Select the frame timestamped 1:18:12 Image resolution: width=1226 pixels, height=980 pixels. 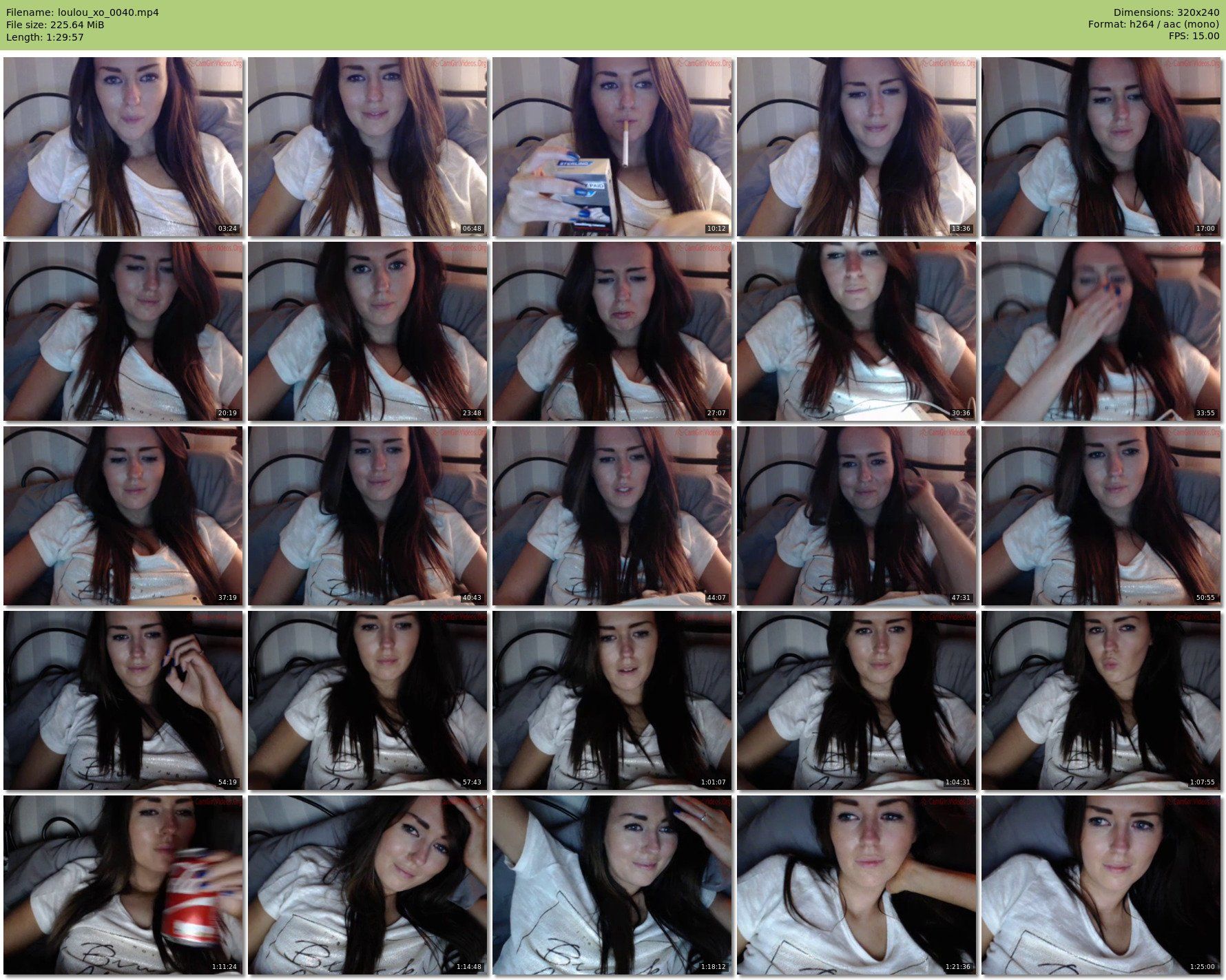click(612, 885)
